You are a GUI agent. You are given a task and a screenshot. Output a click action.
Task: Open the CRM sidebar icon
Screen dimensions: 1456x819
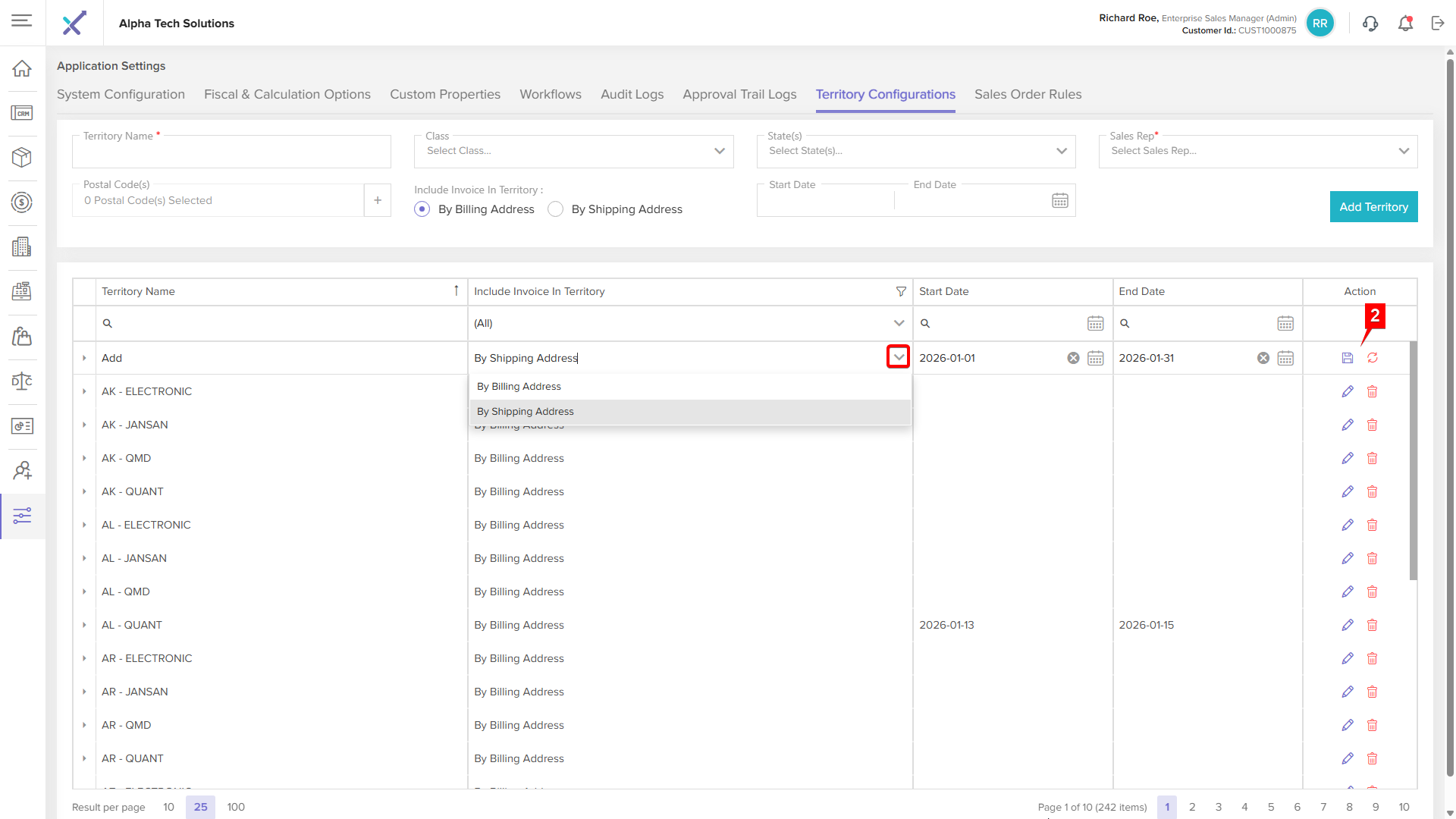pyautogui.click(x=22, y=113)
